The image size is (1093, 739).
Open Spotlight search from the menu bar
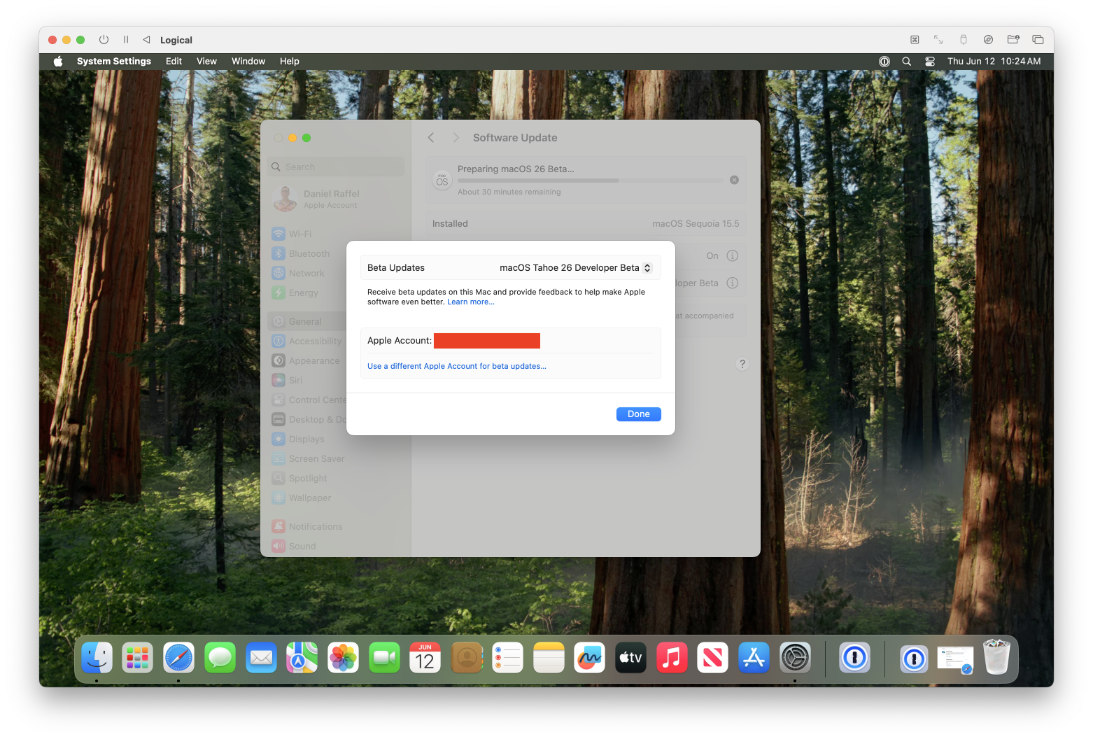(906, 61)
